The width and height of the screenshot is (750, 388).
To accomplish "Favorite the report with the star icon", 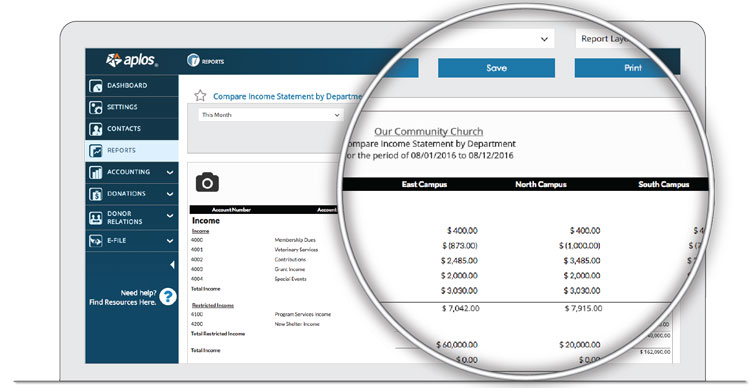I will [200, 96].
